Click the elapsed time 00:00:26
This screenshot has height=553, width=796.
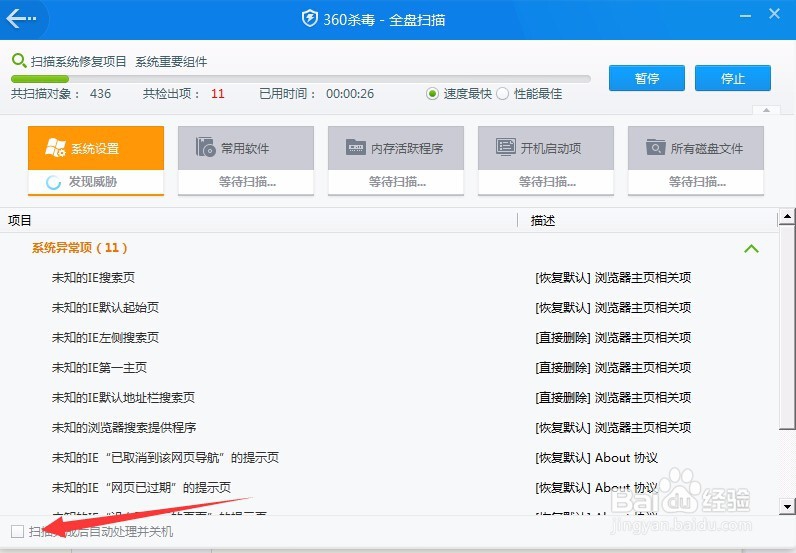point(350,94)
